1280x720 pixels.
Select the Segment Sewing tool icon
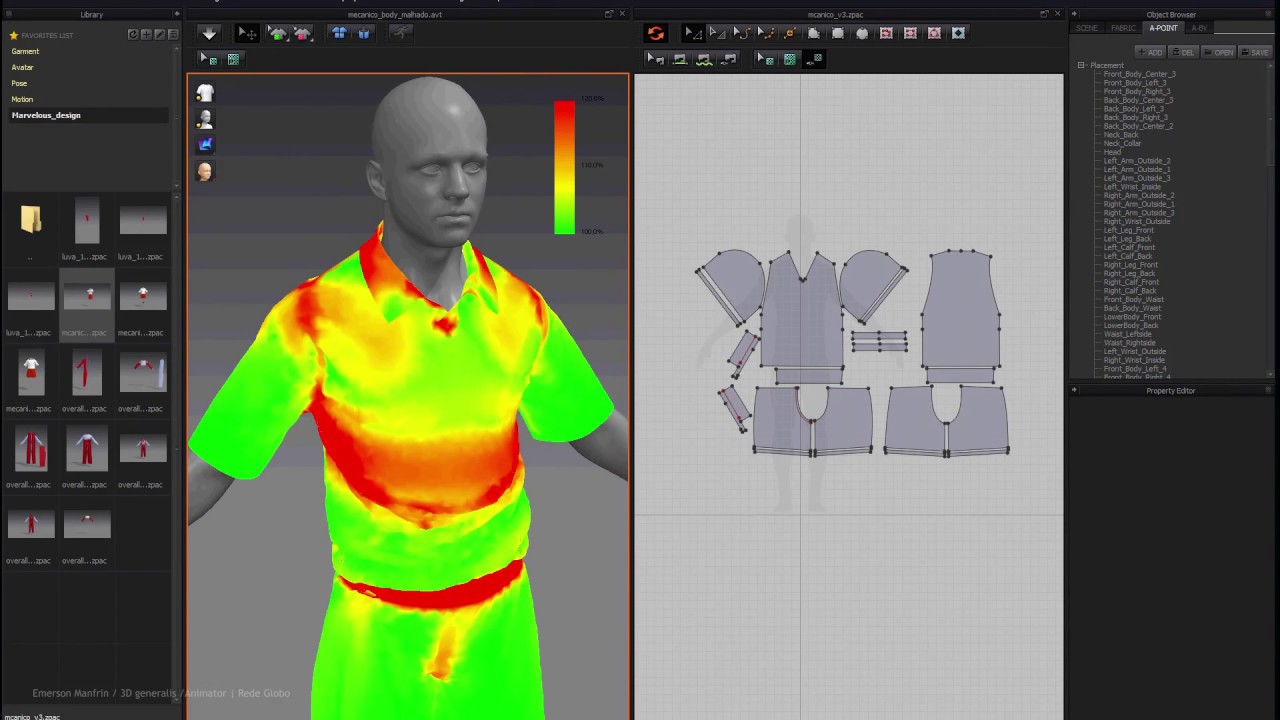680,59
